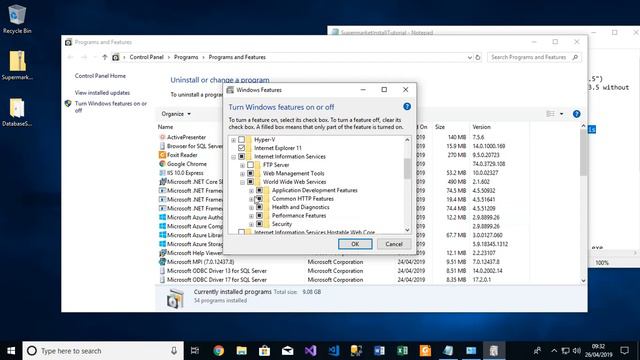Open the orange ActivePresenter taskbar icon
The image size is (640, 360).
425,351
